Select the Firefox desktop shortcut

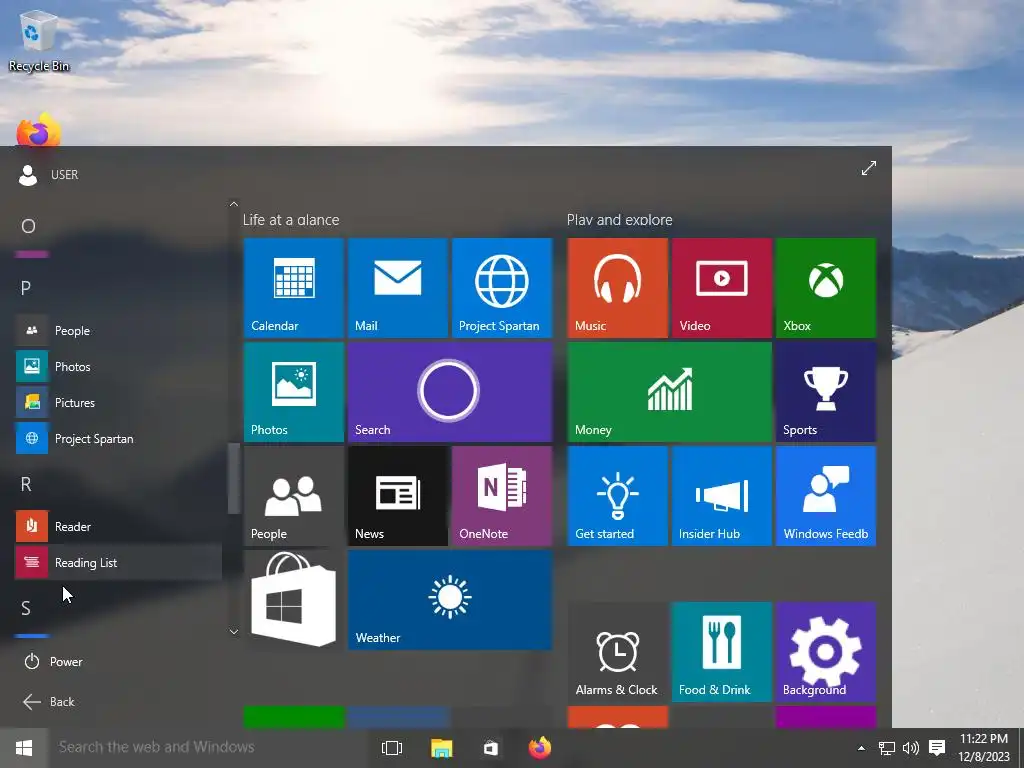click(39, 131)
